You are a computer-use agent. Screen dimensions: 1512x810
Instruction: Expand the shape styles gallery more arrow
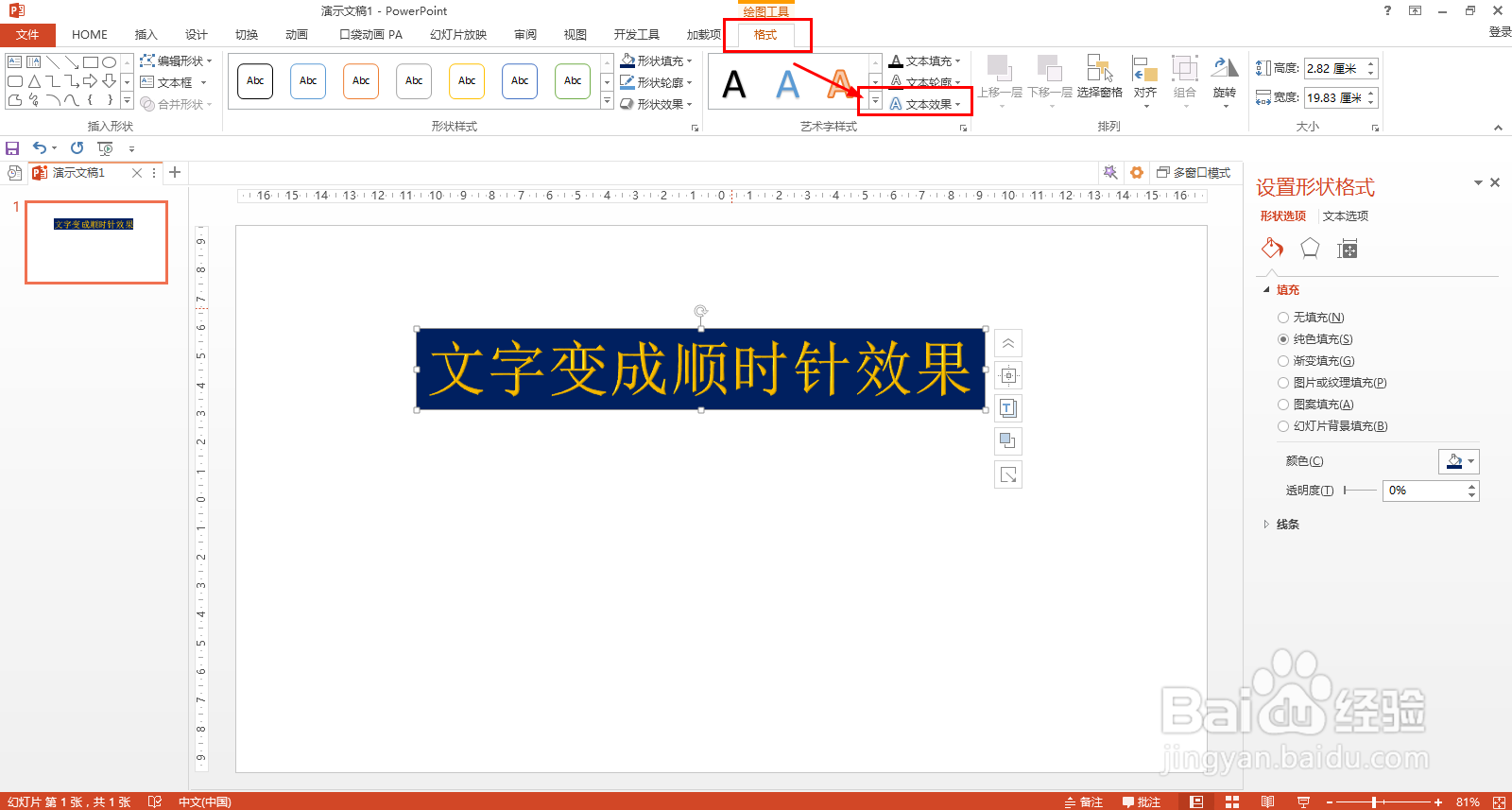pyautogui.click(x=607, y=103)
